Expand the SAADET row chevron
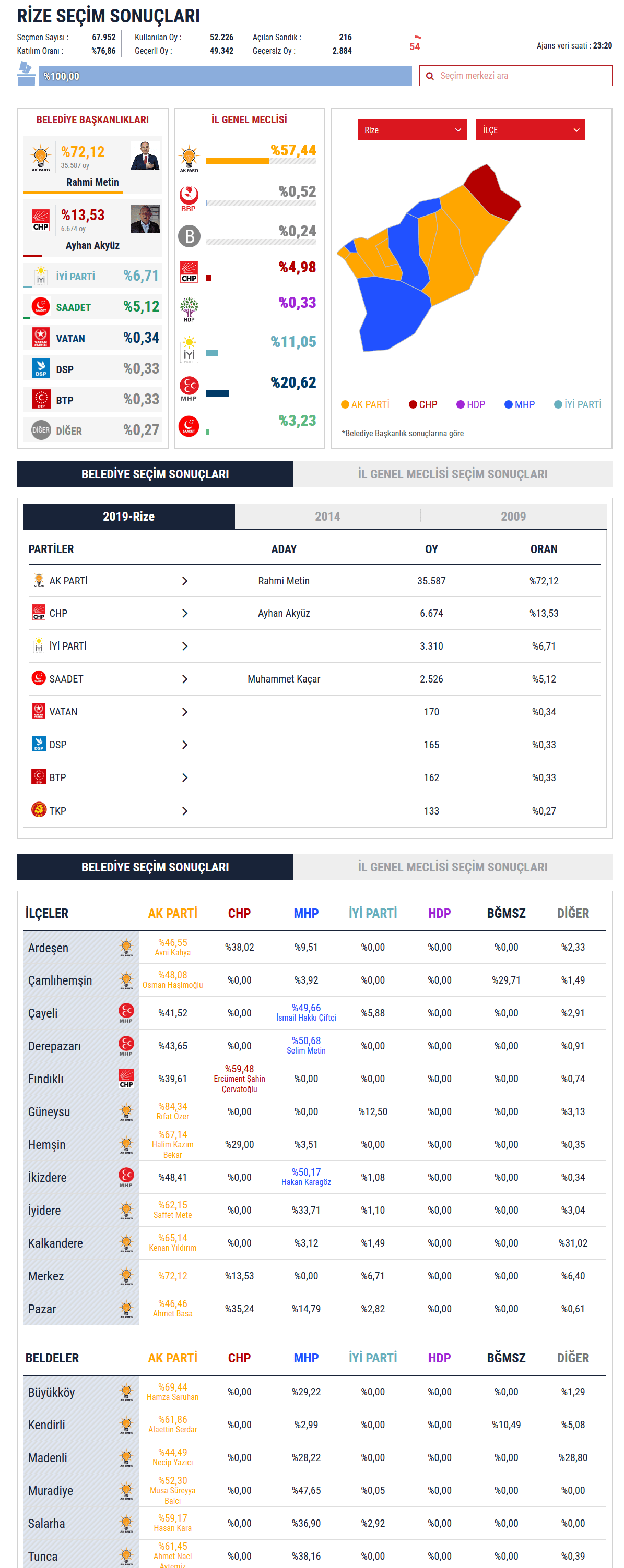The height and width of the screenshot is (1568, 624). 185,679
